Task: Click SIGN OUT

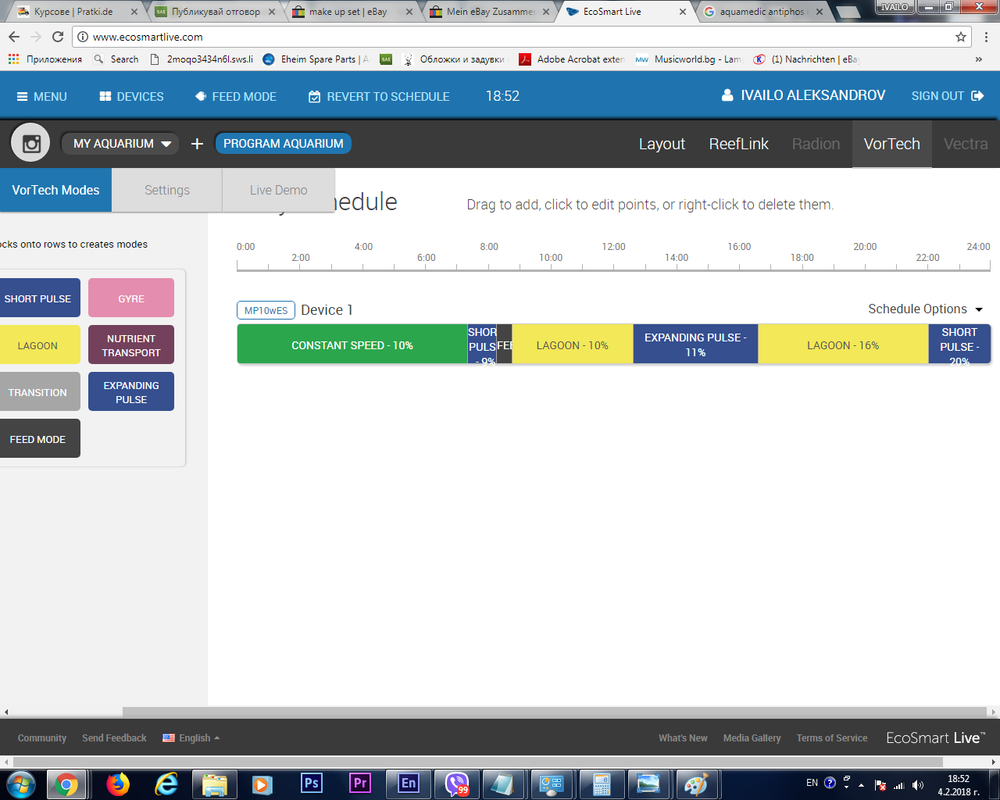Action: [947, 96]
